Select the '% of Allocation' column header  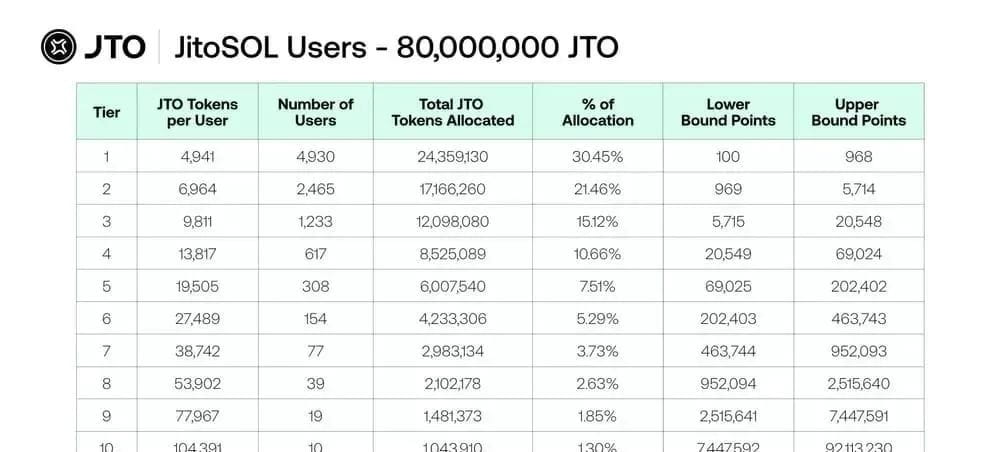click(x=597, y=112)
